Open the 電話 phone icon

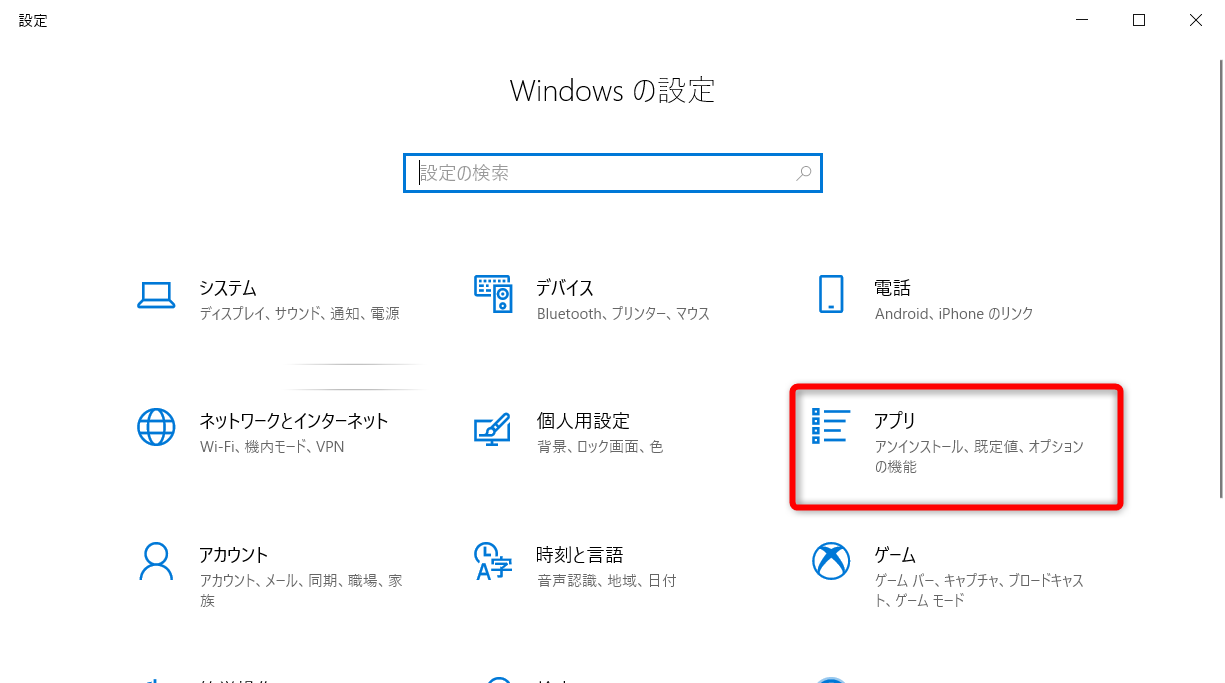coord(831,294)
